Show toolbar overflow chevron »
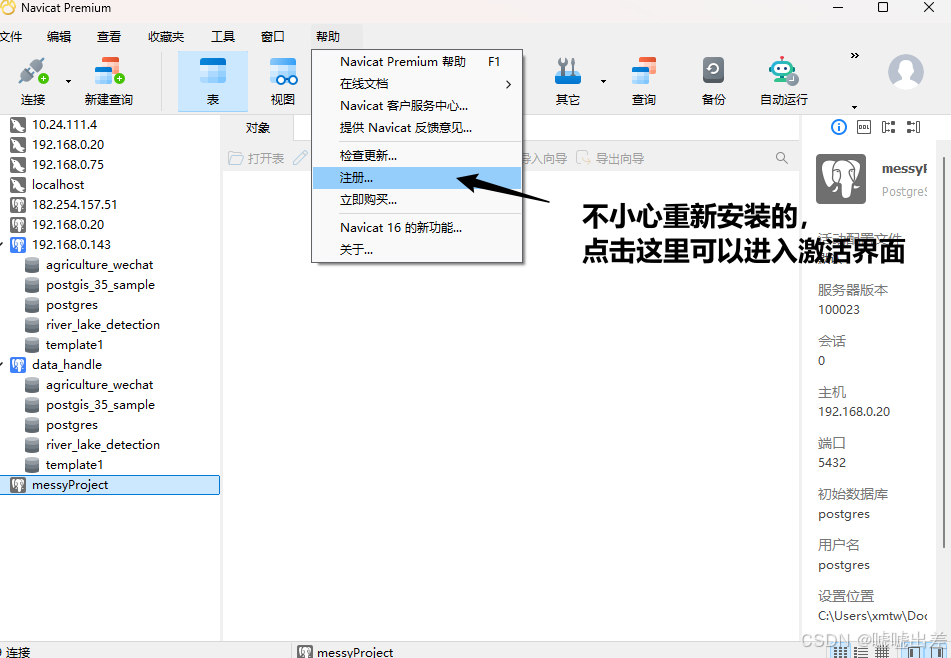951x658 pixels. [855, 56]
